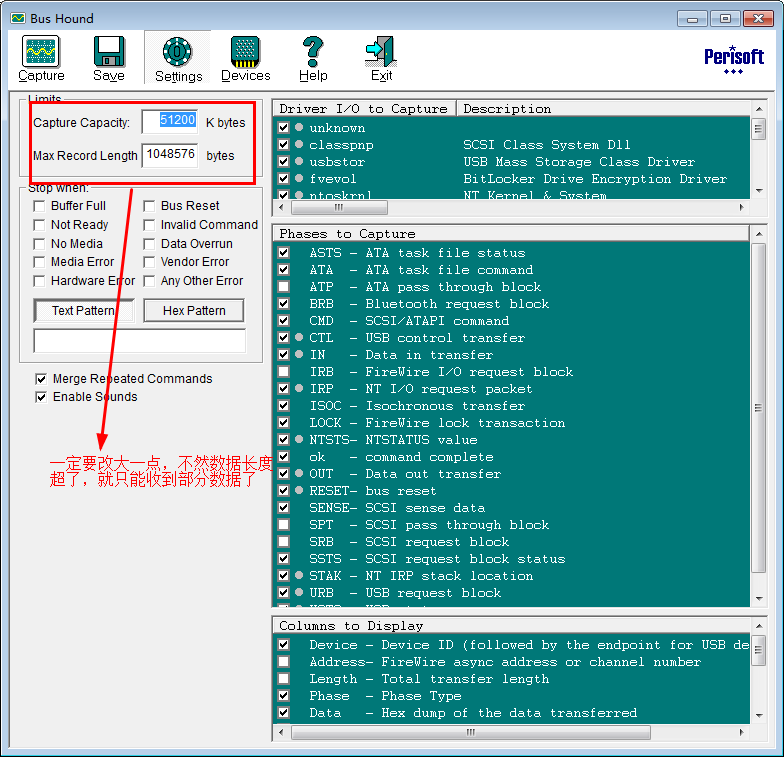The width and height of the screenshot is (784, 757).
Task: Click the Perisoft logo
Action: (734, 59)
